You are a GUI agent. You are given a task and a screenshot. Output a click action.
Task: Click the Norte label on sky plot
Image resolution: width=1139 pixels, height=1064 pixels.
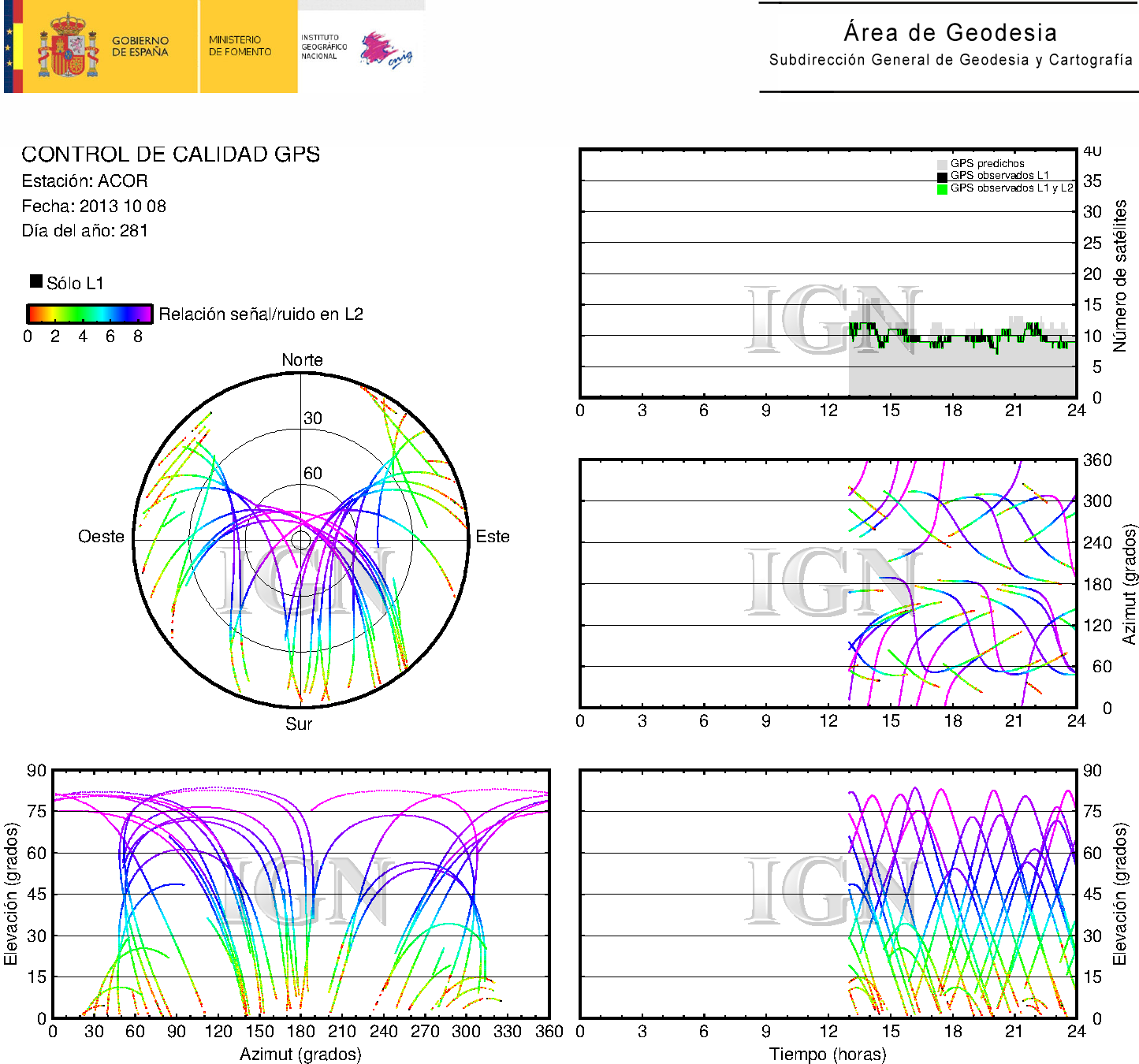pos(302,360)
